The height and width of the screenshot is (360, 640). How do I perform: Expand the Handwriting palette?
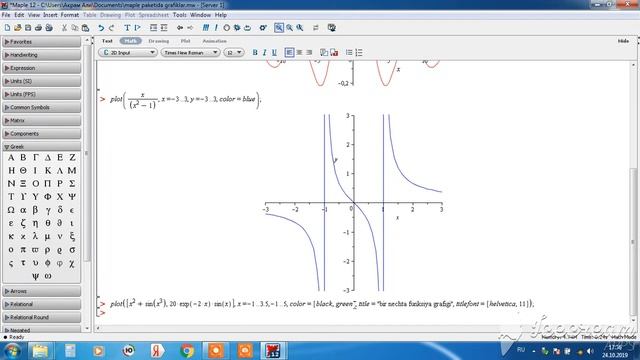[42, 55]
